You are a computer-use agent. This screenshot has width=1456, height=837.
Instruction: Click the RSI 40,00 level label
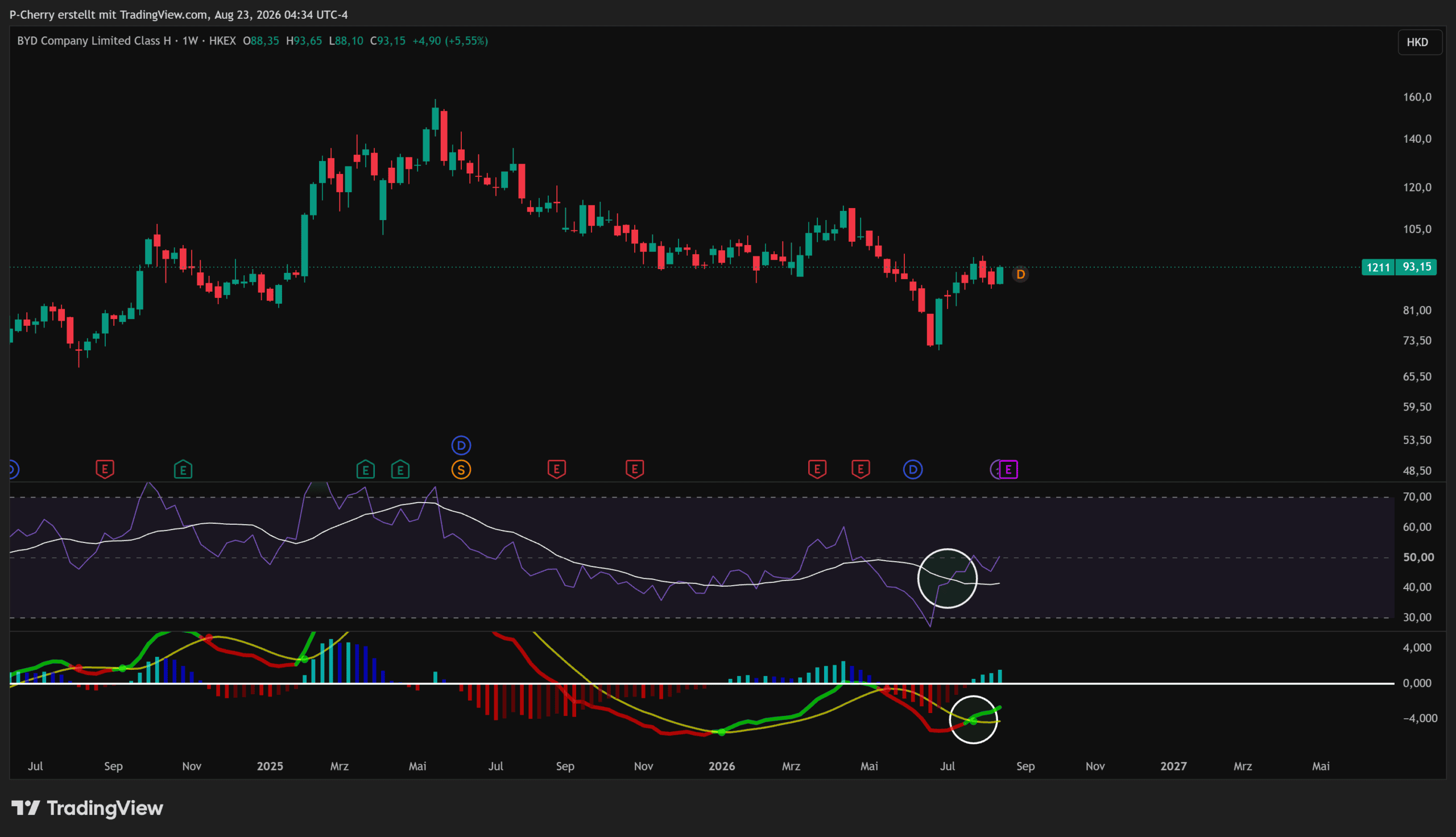(x=1417, y=587)
